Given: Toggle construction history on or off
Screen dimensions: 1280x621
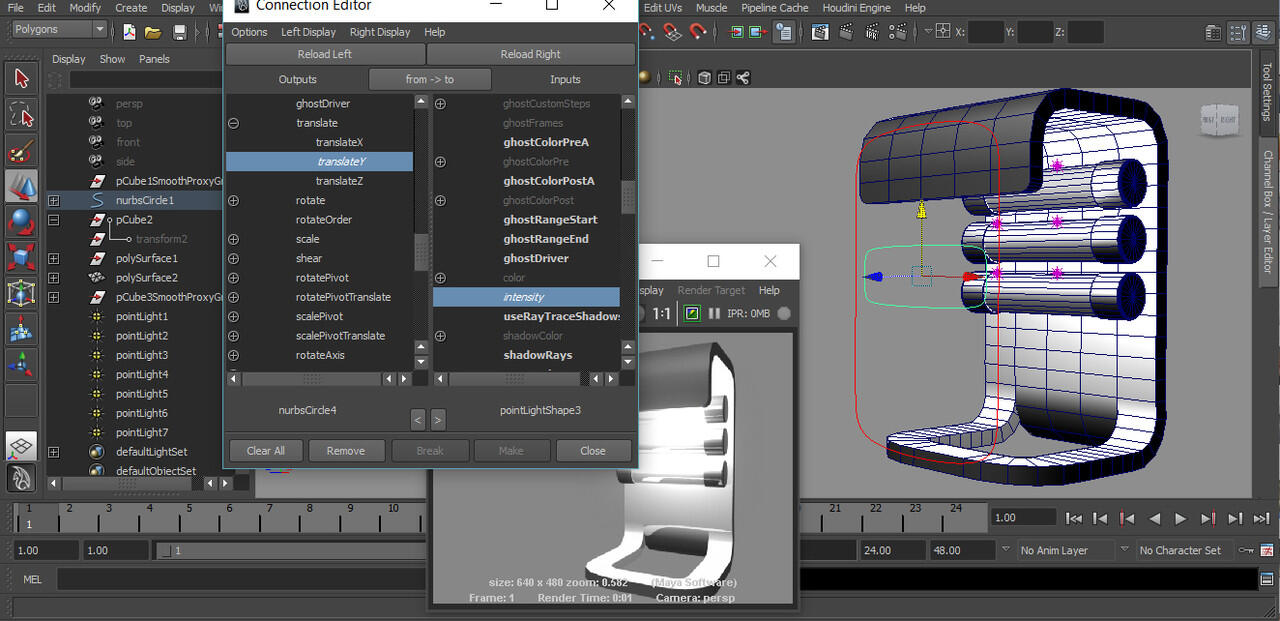Looking at the screenshot, I should pyautogui.click(x=784, y=32).
